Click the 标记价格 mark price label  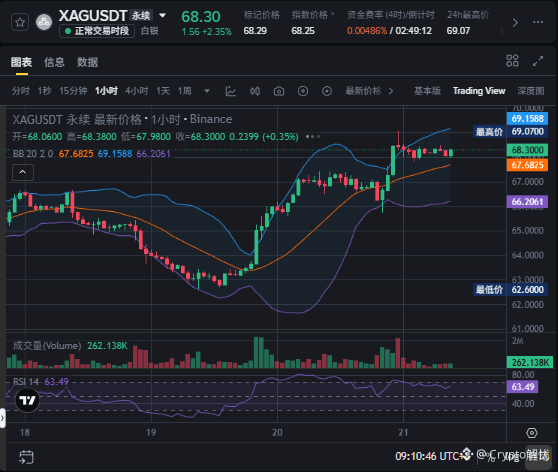click(262, 15)
